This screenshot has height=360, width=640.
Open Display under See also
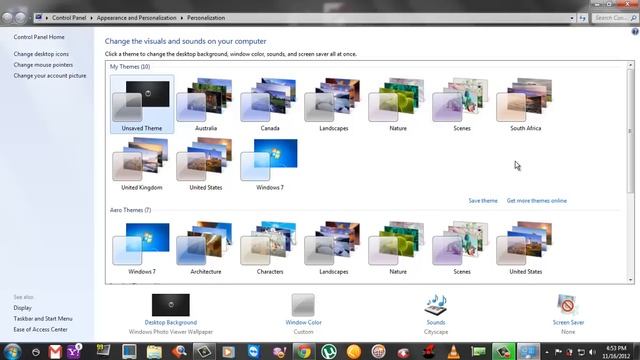point(22,308)
